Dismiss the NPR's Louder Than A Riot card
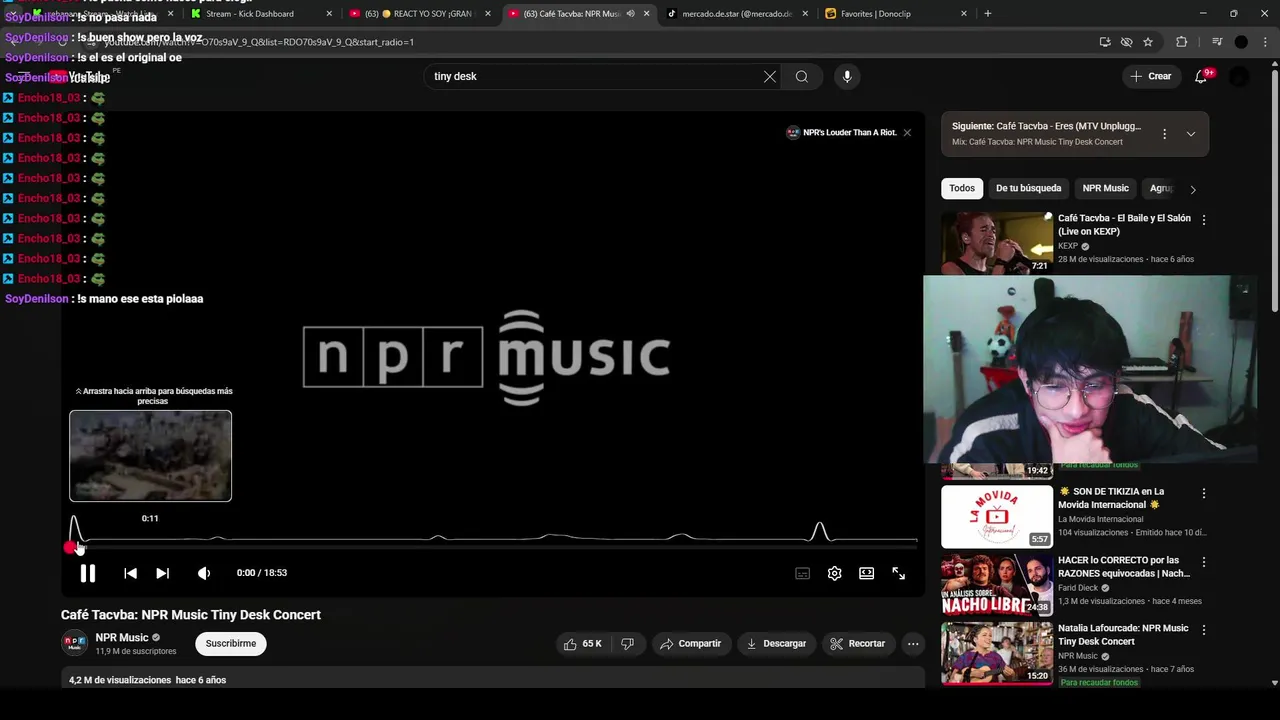 tap(907, 132)
